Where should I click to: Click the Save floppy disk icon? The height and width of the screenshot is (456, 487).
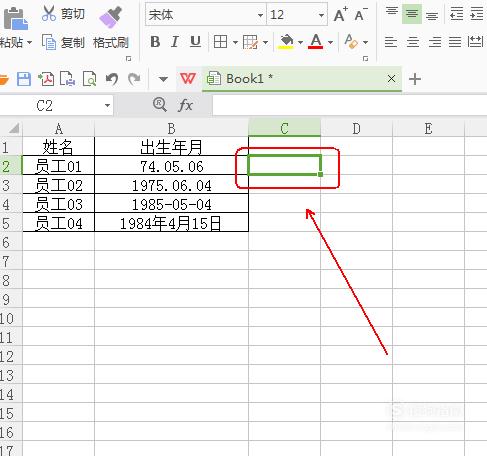coord(24,79)
